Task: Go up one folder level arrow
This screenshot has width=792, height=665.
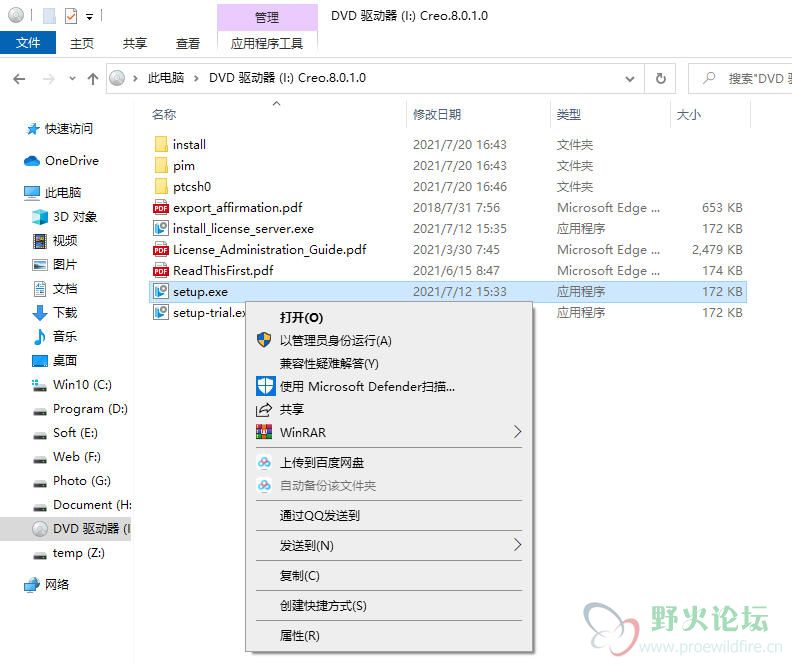Action: 92,79
